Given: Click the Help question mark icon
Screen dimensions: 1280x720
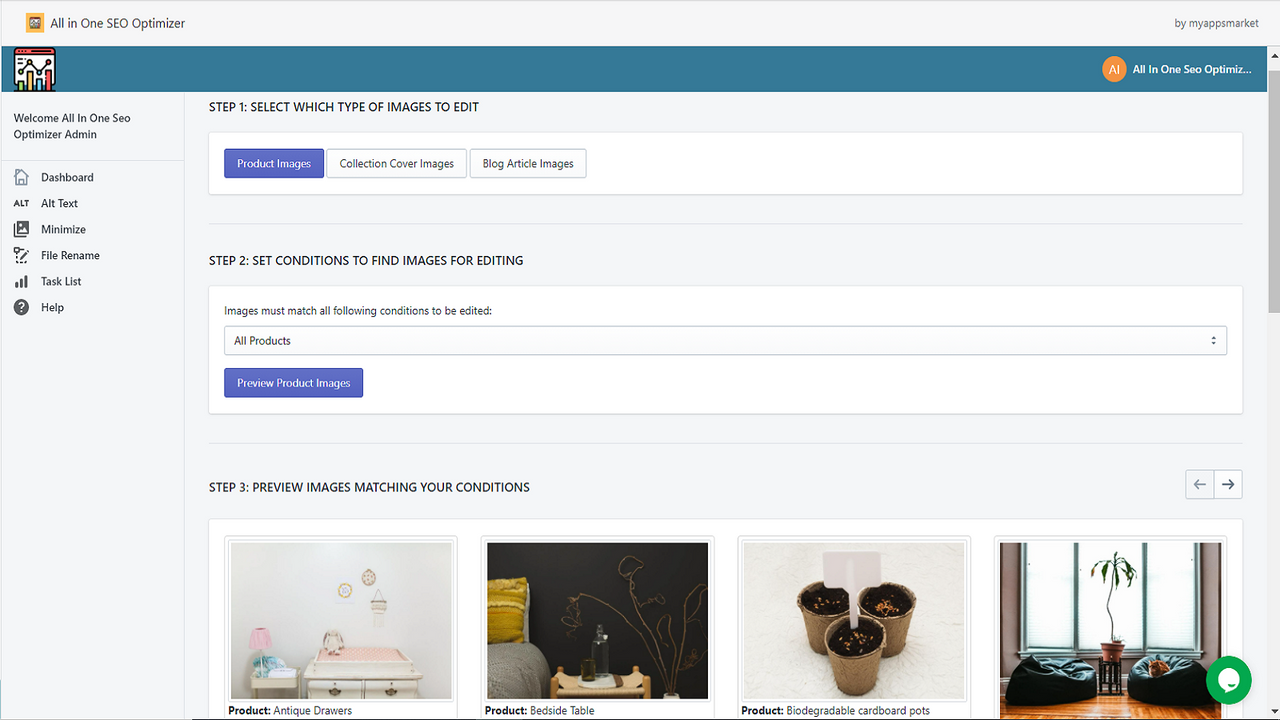Looking at the screenshot, I should 21,307.
